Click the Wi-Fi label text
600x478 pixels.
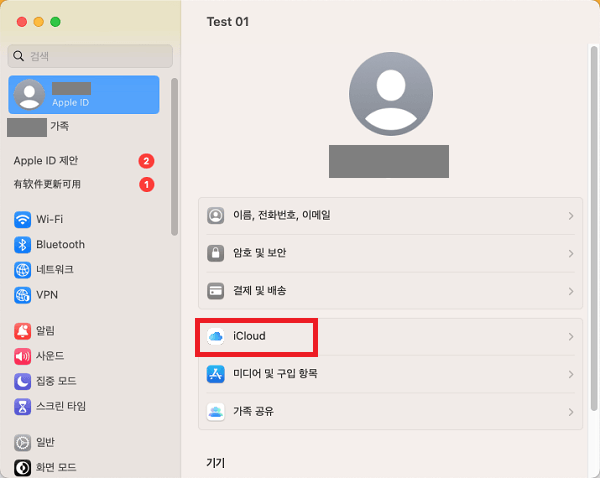pyautogui.click(x=49, y=219)
